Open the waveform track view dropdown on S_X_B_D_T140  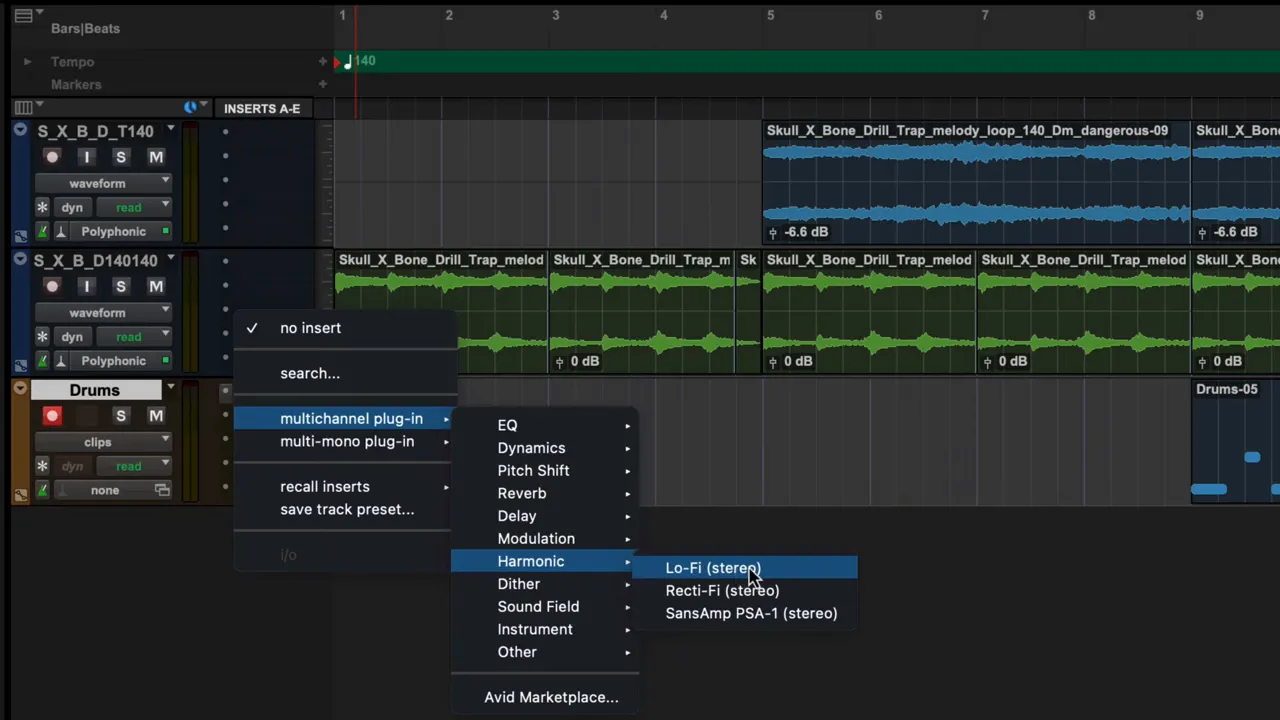[x=103, y=183]
